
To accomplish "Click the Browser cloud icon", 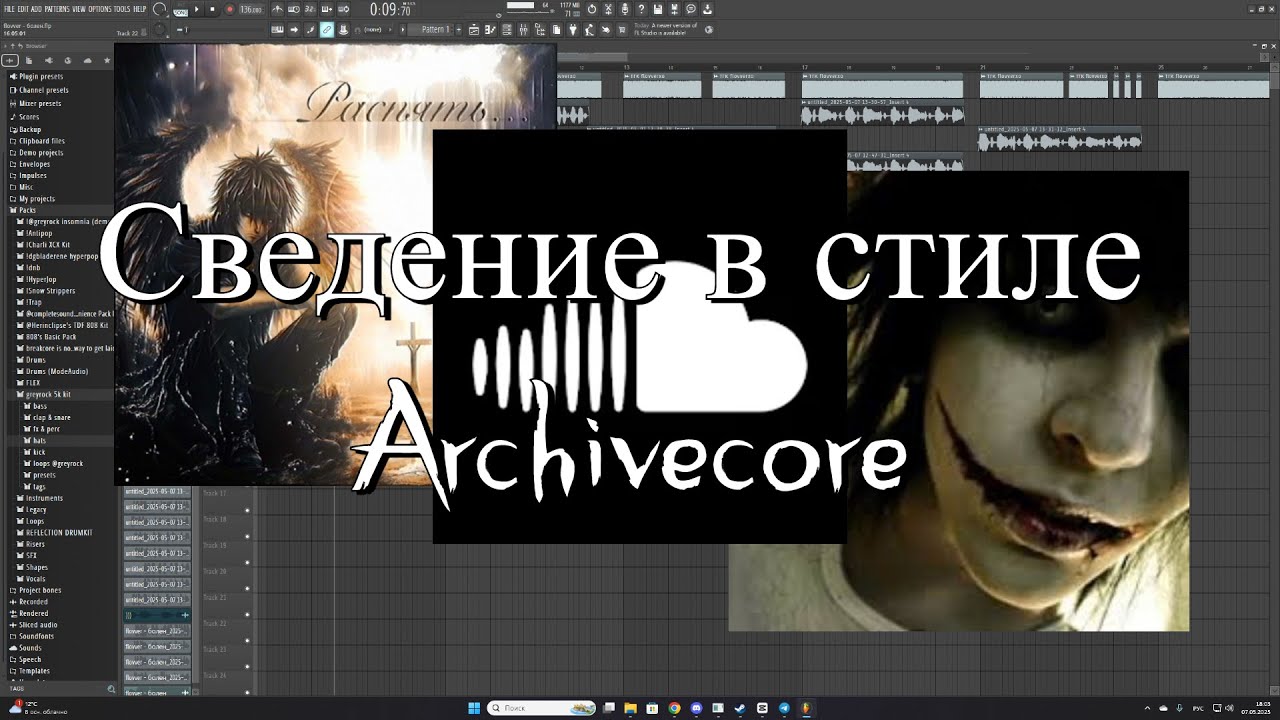I will tap(88, 60).
